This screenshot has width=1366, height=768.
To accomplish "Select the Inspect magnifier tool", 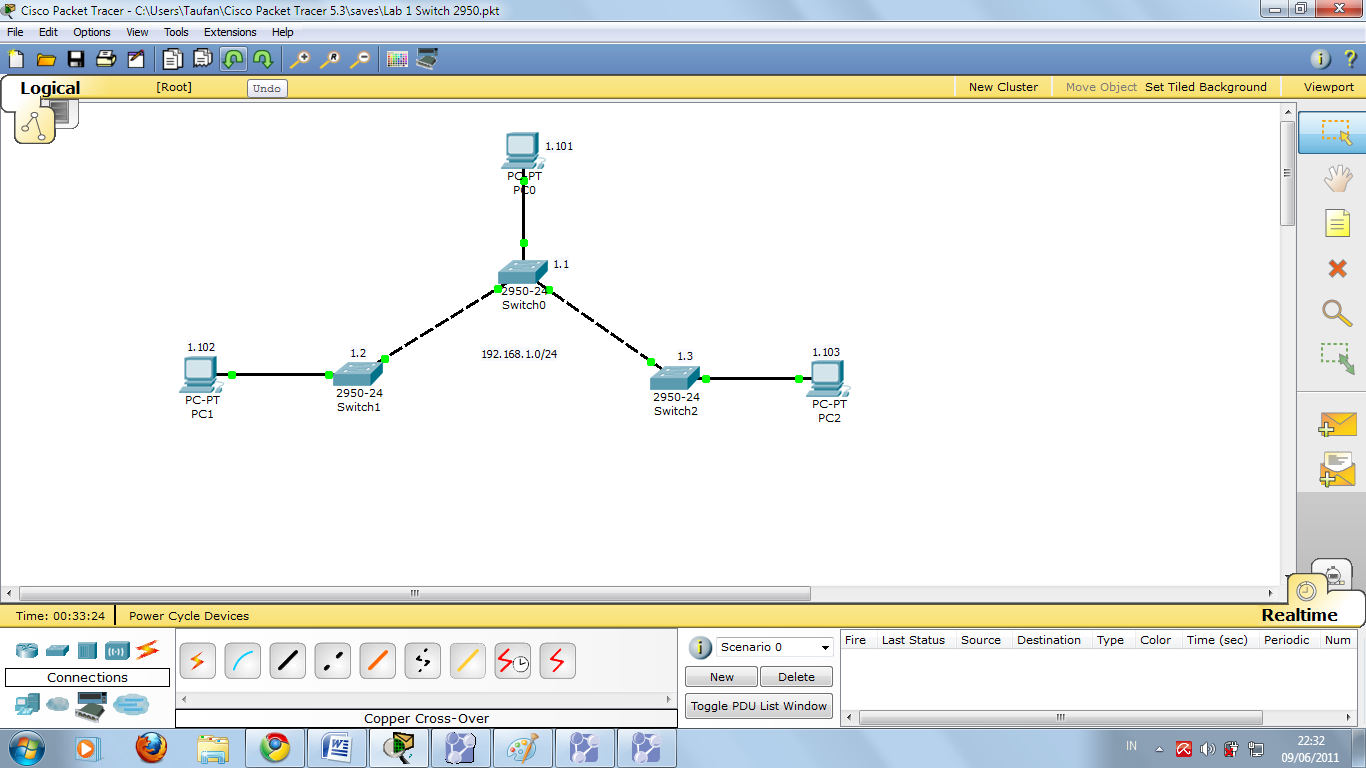I will click(1337, 313).
